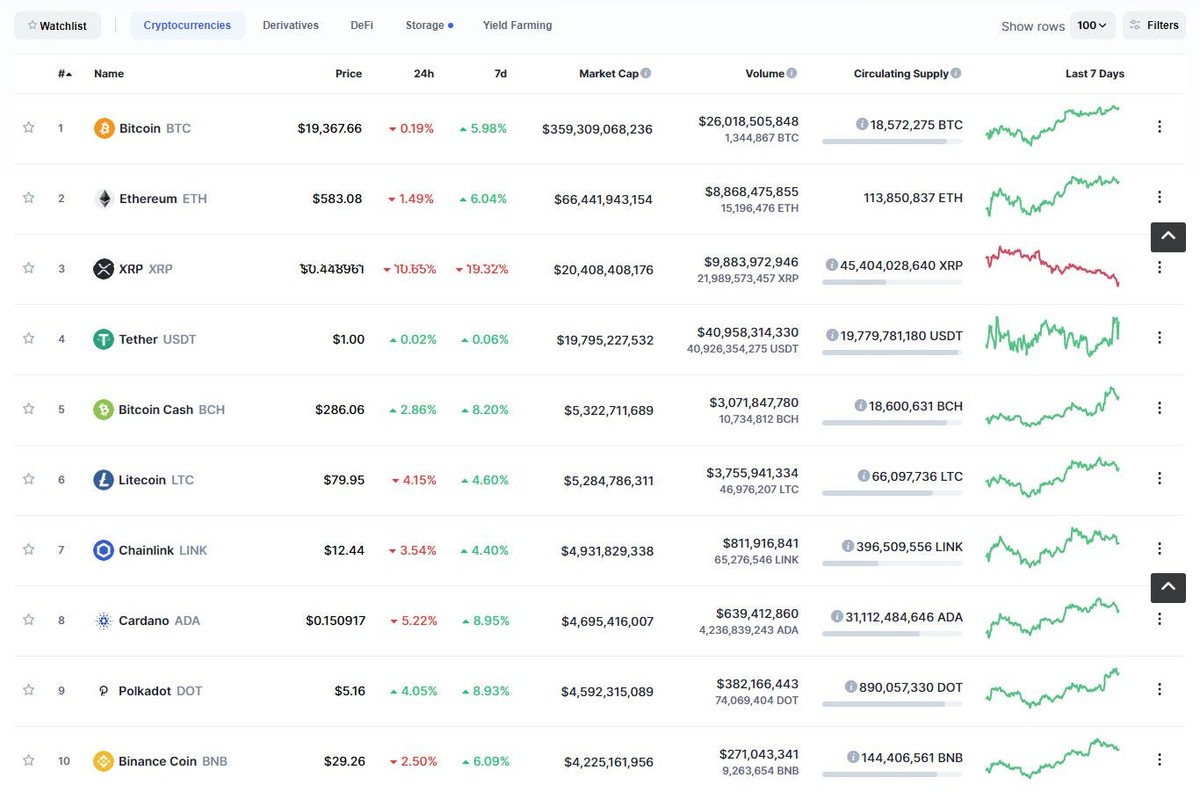Click the Market Cap info icon

[x=646, y=72]
